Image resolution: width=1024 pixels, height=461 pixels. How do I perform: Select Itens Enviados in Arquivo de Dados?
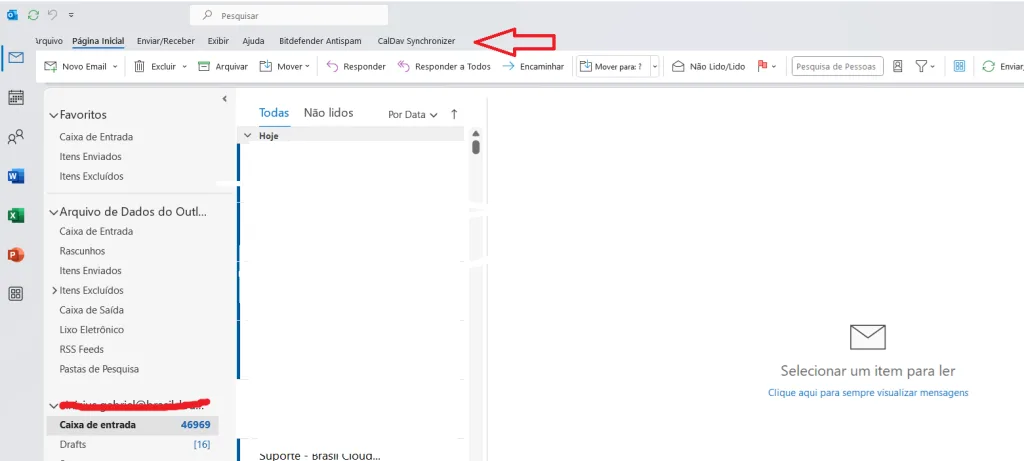[90, 270]
